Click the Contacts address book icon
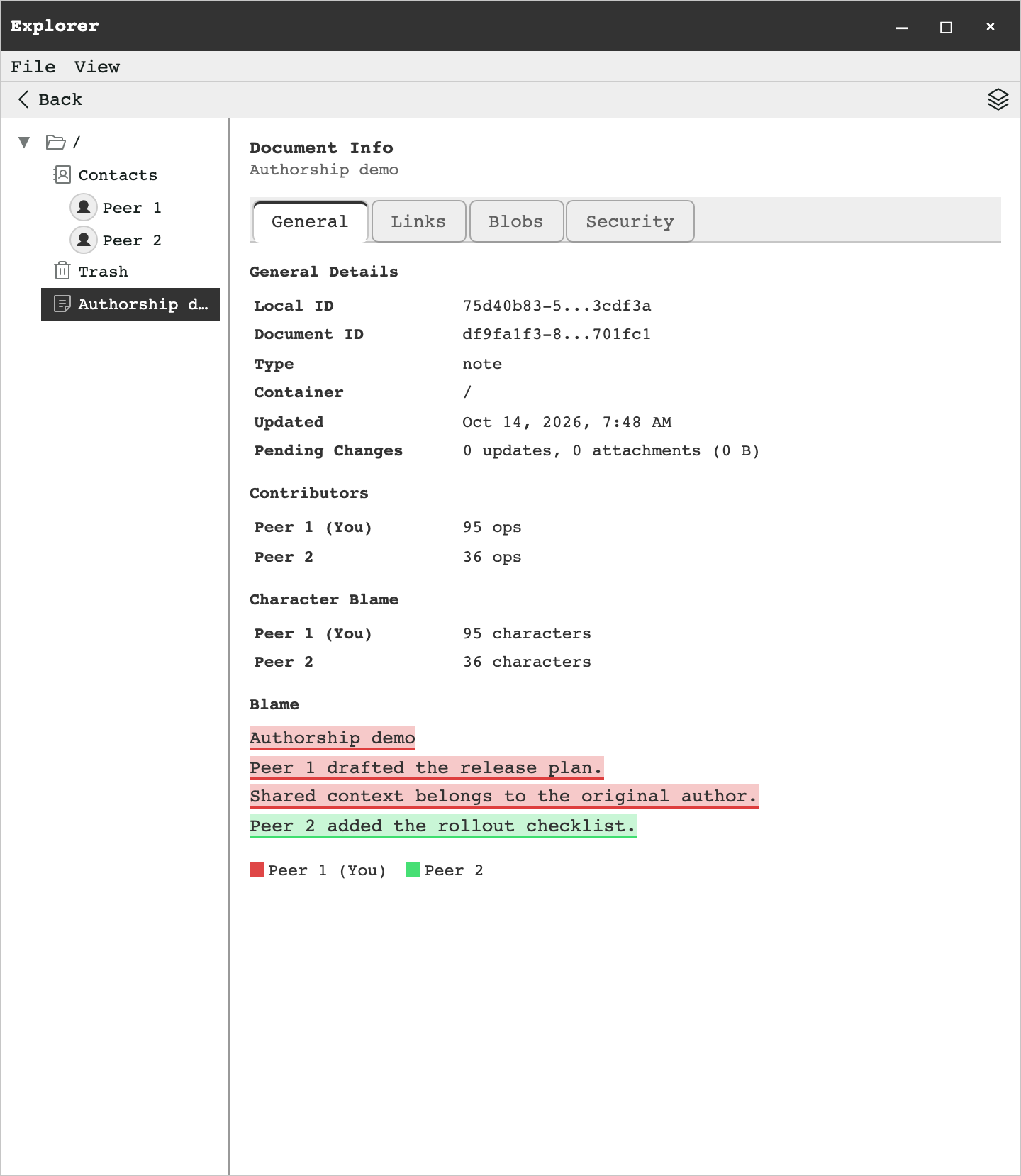Image resolution: width=1021 pixels, height=1176 pixels. click(x=62, y=174)
